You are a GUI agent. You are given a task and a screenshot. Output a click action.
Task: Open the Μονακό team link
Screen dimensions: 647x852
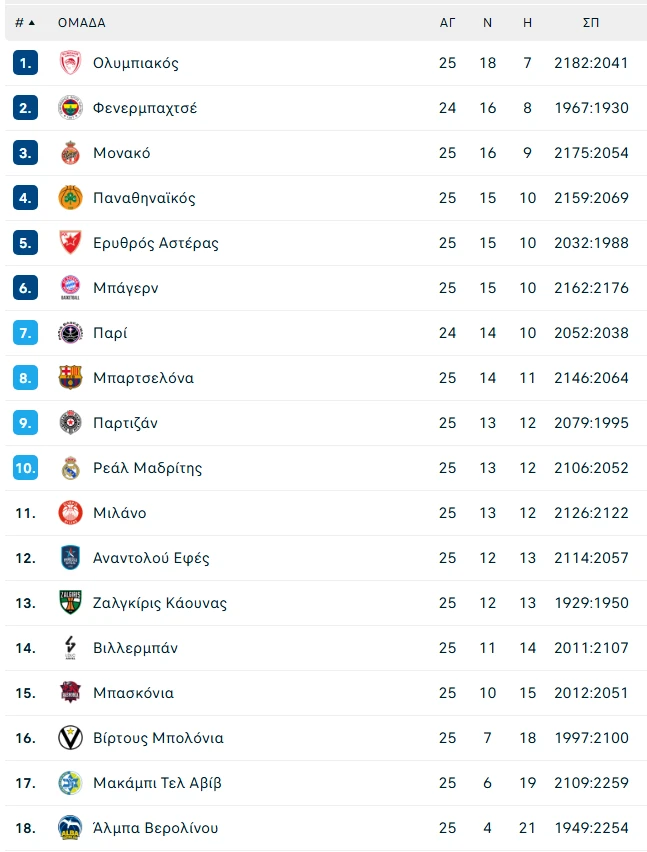[x=121, y=153]
